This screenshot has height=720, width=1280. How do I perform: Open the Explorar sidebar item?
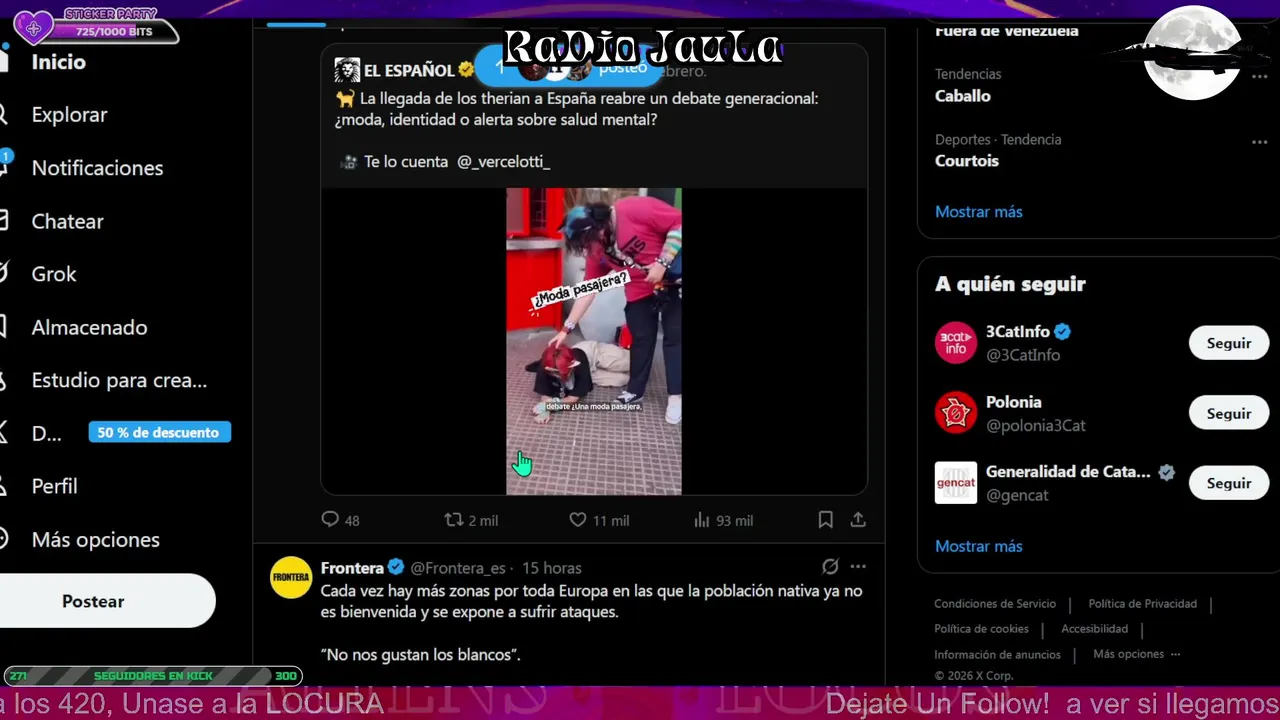point(69,115)
